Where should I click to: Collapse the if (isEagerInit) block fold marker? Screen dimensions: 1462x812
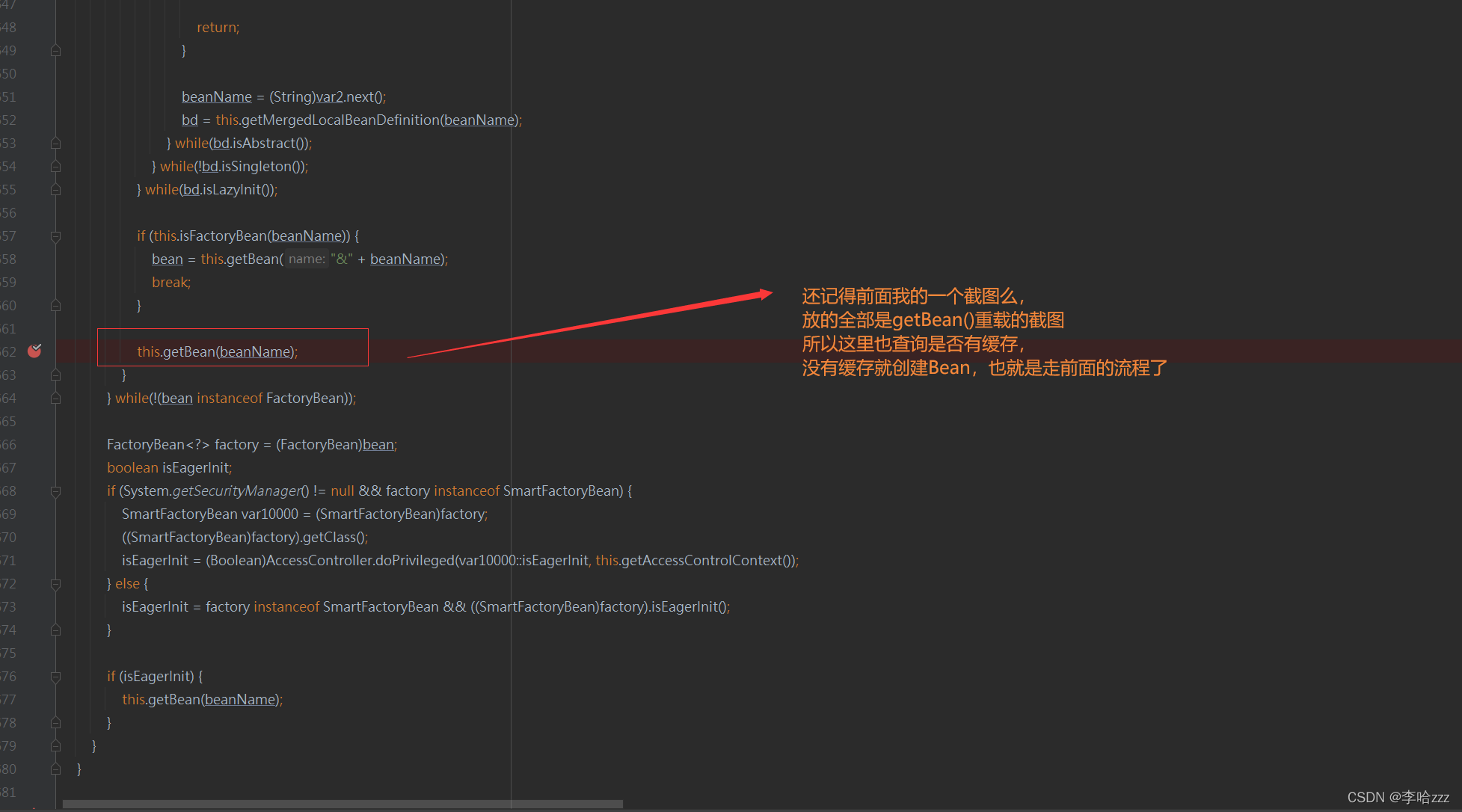55,677
